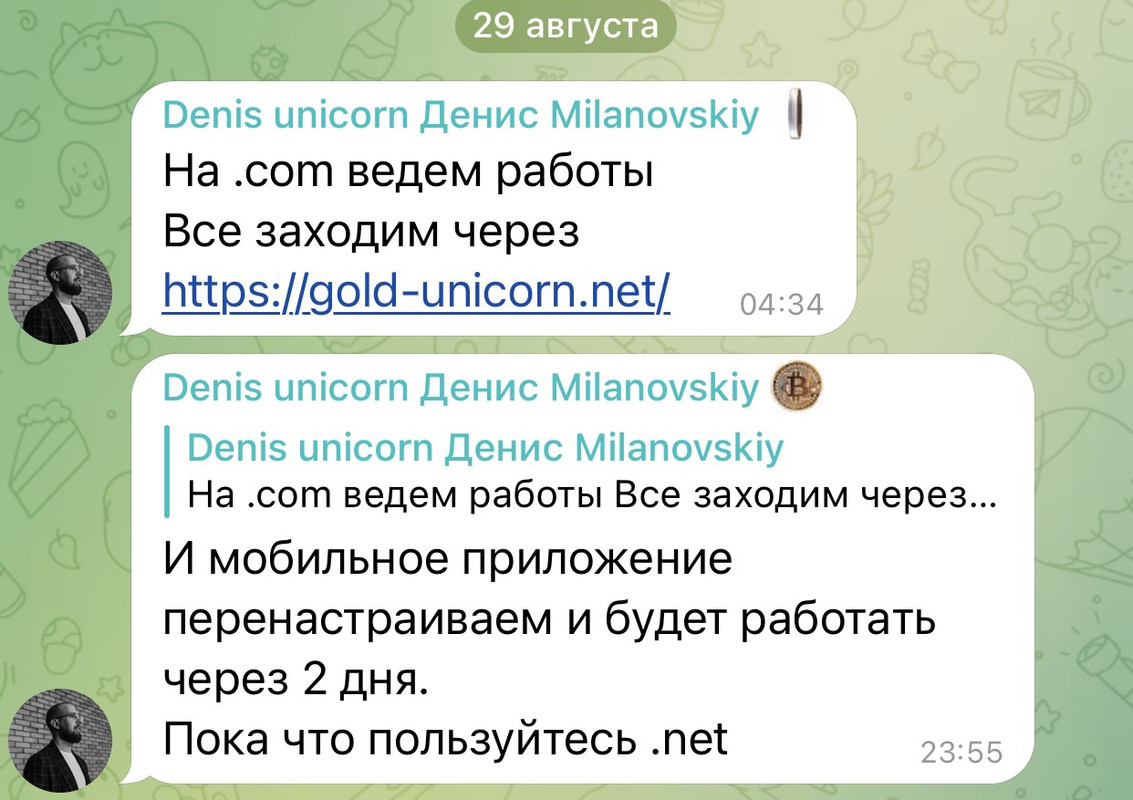Click the line Все заходим через
Screen dimensions: 1133x800
(371, 231)
